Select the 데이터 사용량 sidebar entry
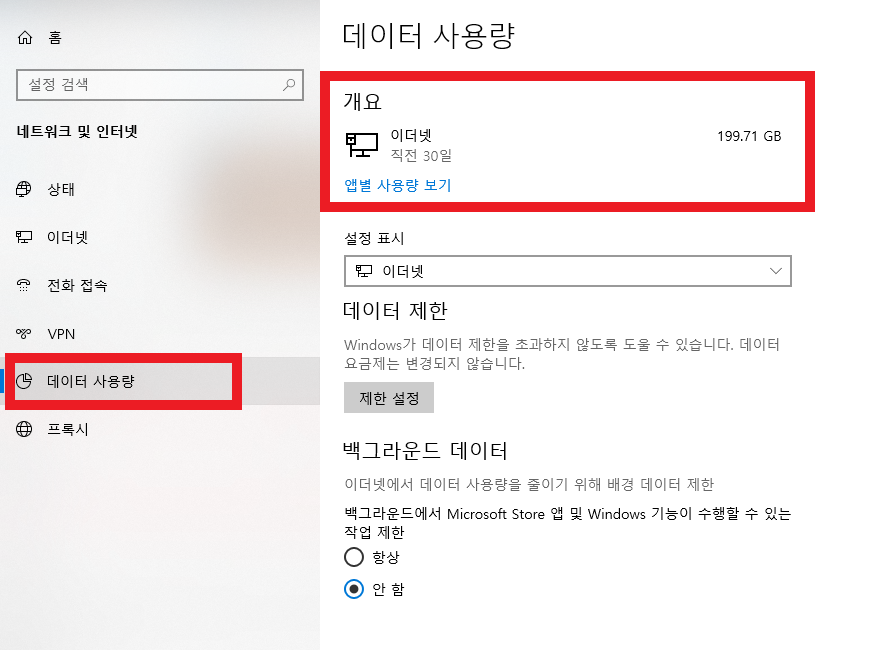Viewport: 894px width, 650px height. (160, 381)
